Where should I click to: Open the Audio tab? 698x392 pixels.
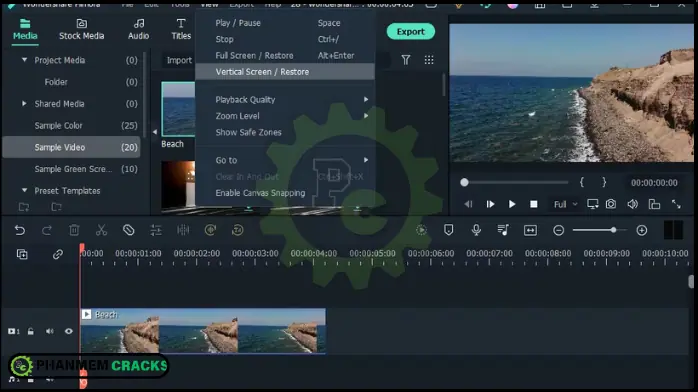pos(138,29)
